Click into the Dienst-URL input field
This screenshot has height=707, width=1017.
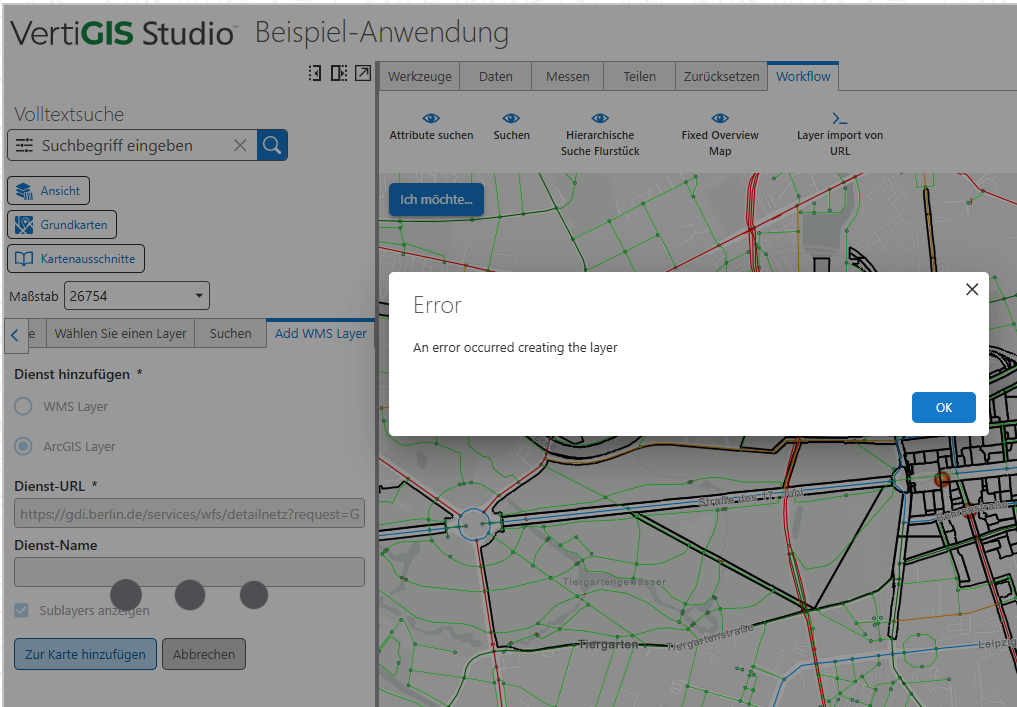[x=189, y=514]
